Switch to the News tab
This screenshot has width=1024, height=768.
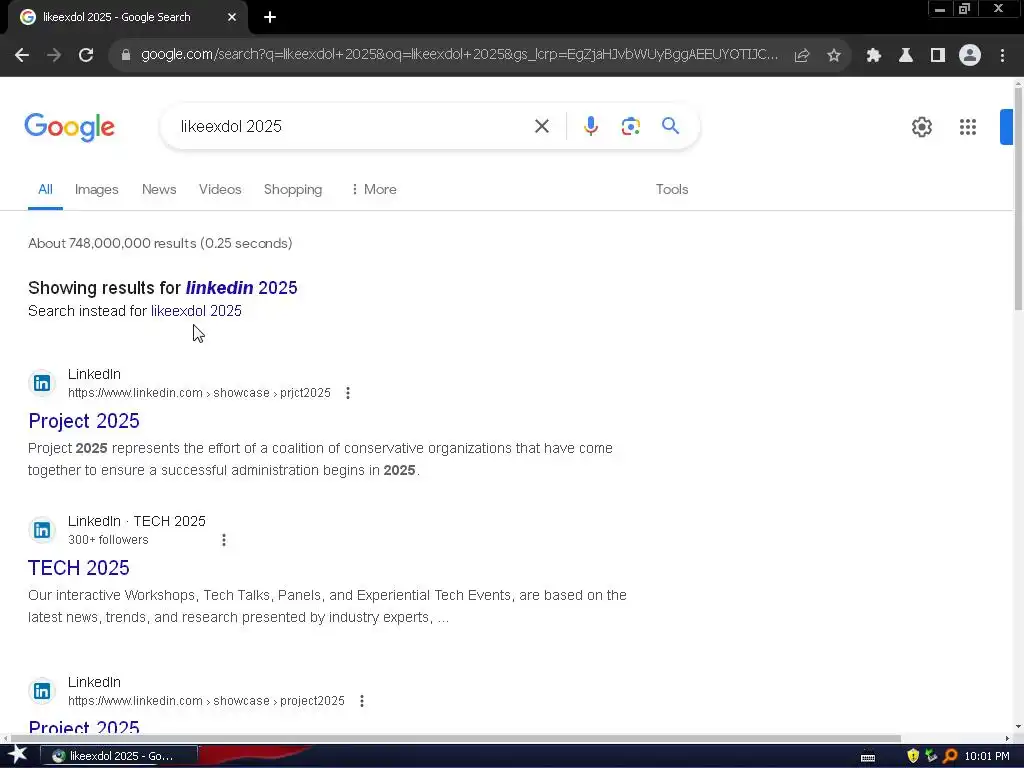click(159, 189)
